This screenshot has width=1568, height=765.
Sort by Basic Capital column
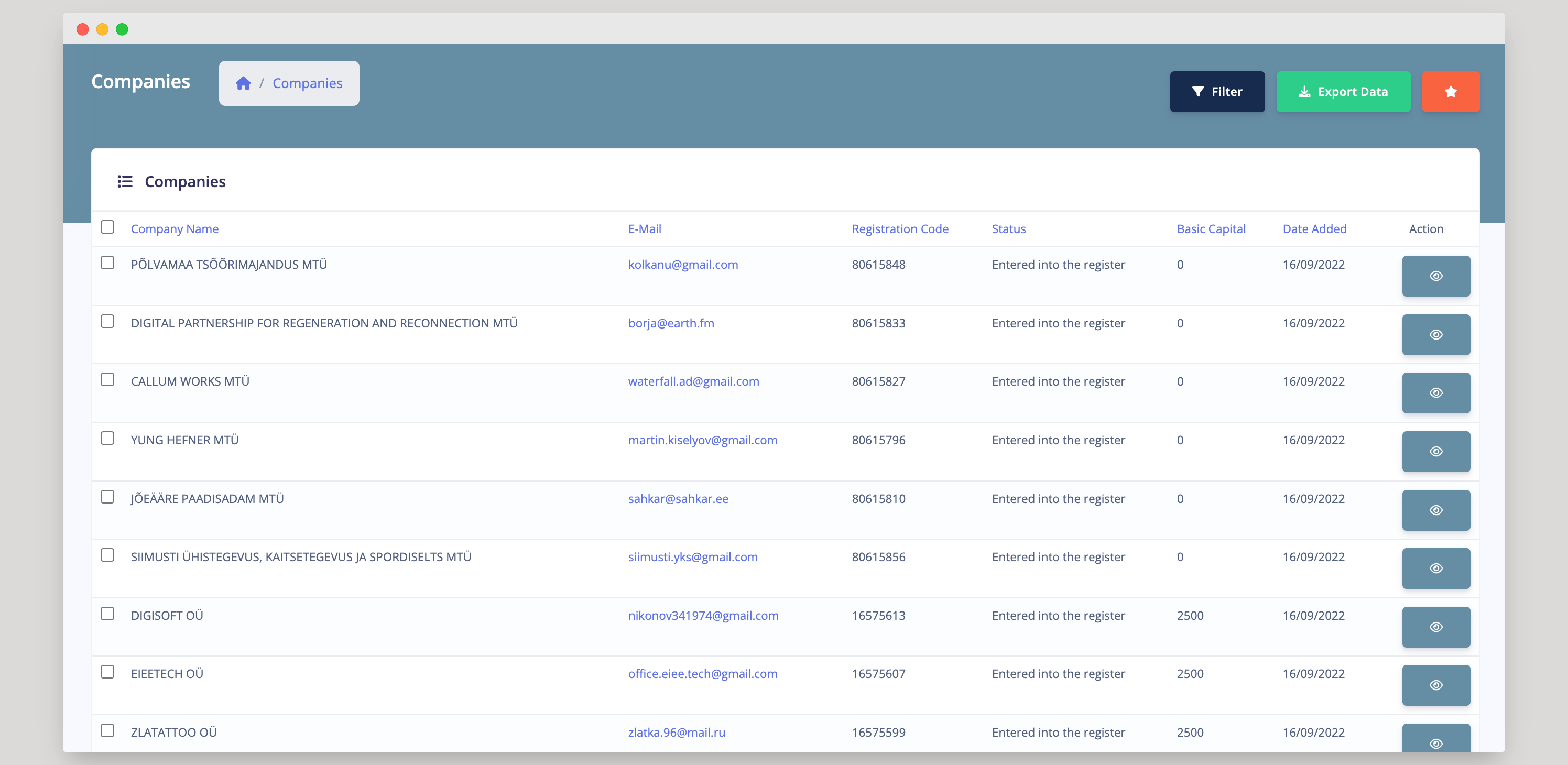pyautogui.click(x=1211, y=229)
